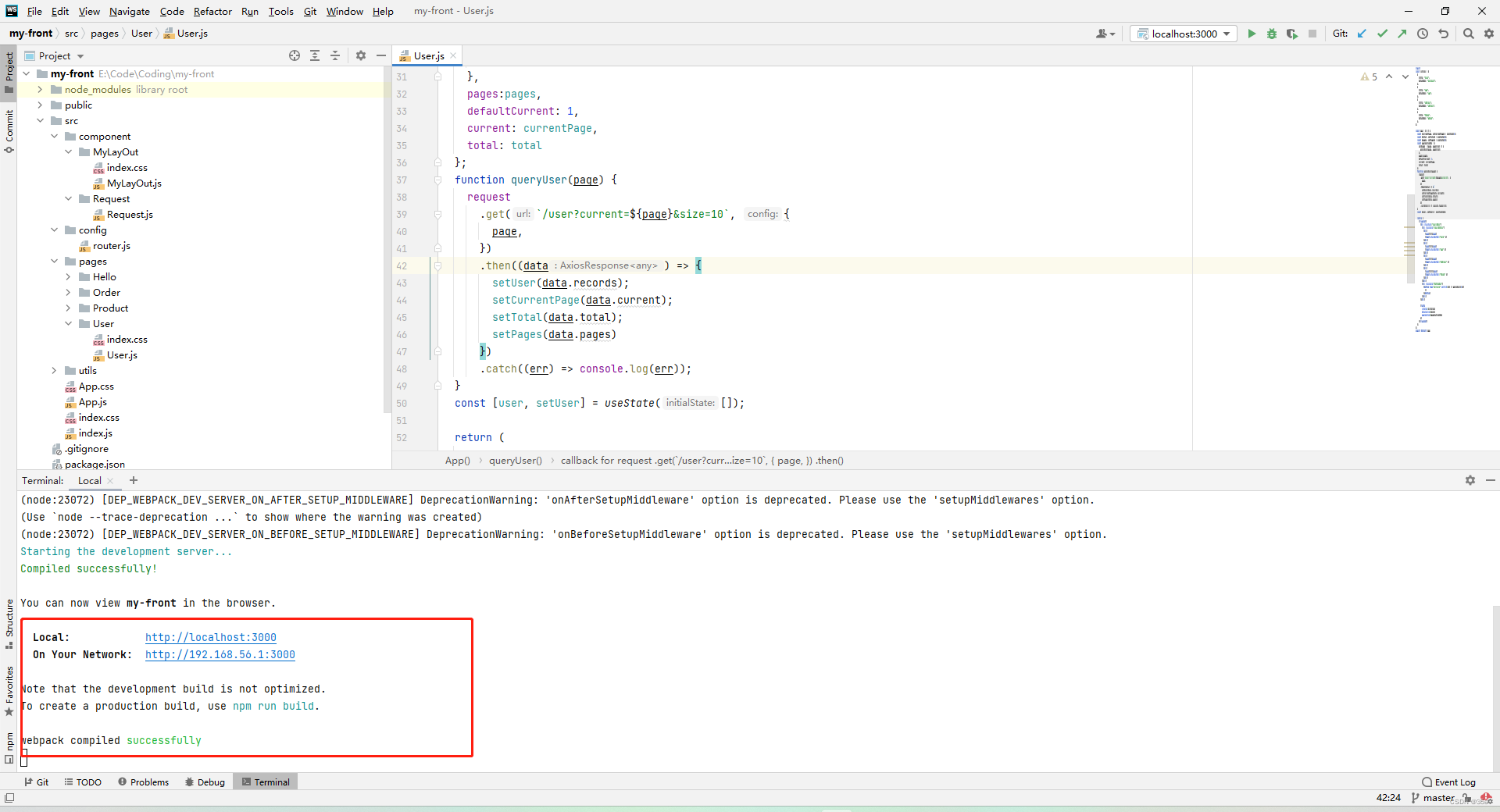Switch to the Local terminal tab
Image resolution: width=1500 pixels, height=812 pixels.
(x=90, y=481)
